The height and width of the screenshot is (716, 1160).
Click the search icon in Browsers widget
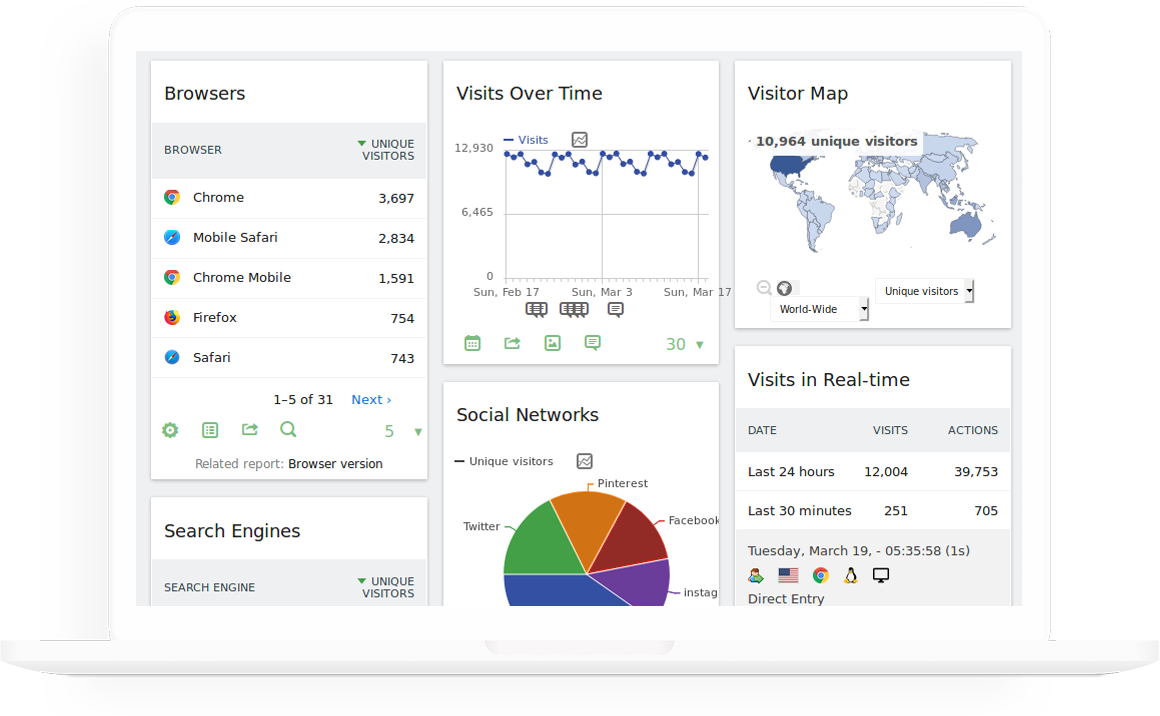288,430
